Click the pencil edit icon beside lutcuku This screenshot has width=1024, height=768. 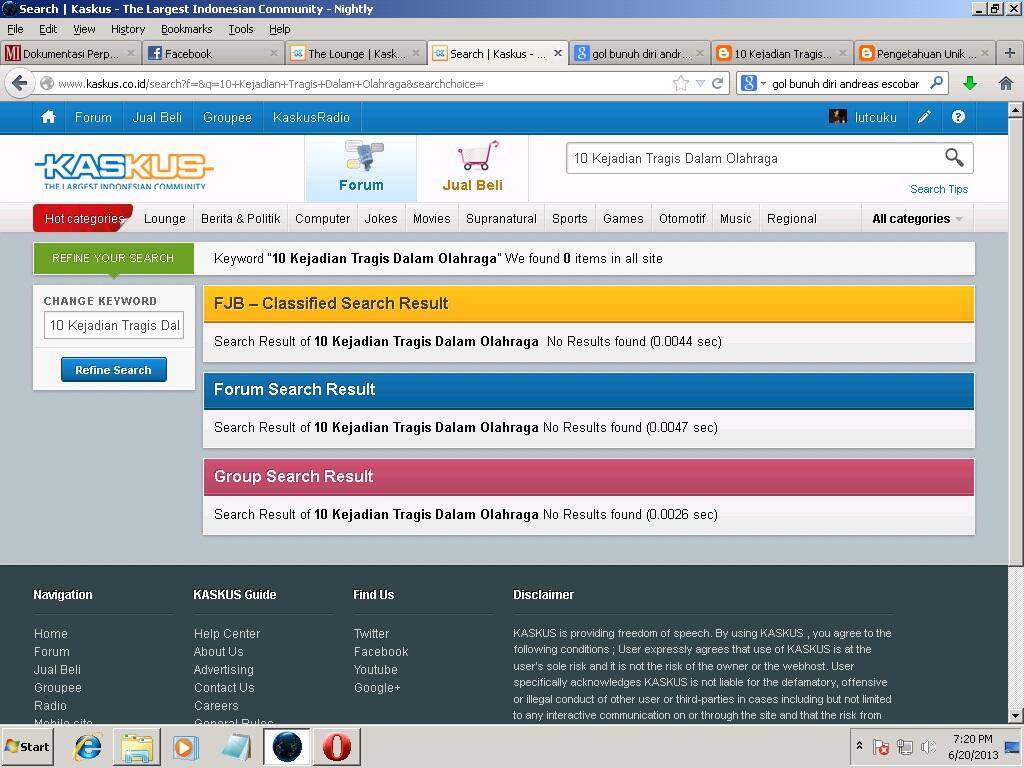tap(924, 118)
